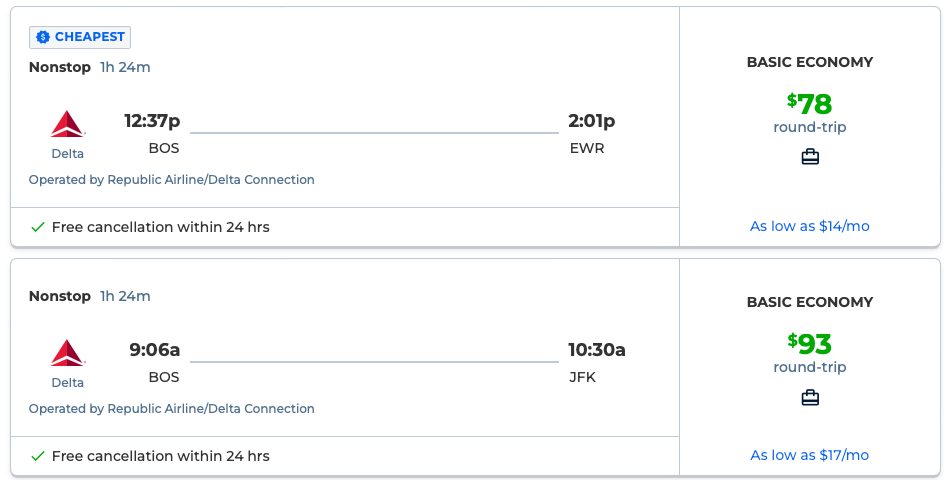The height and width of the screenshot is (480, 948).
Task: Click the 10:30a arrival time at JFK
Action: point(596,350)
